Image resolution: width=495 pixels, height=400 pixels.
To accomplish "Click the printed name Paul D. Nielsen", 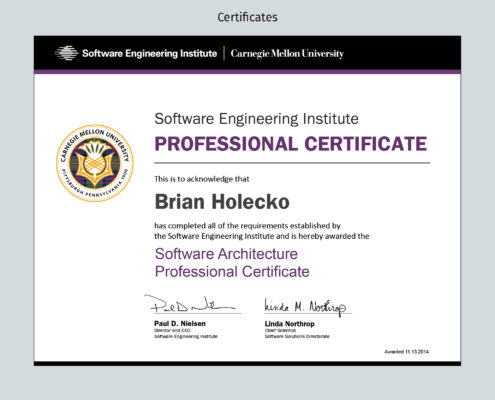I will coord(180,324).
